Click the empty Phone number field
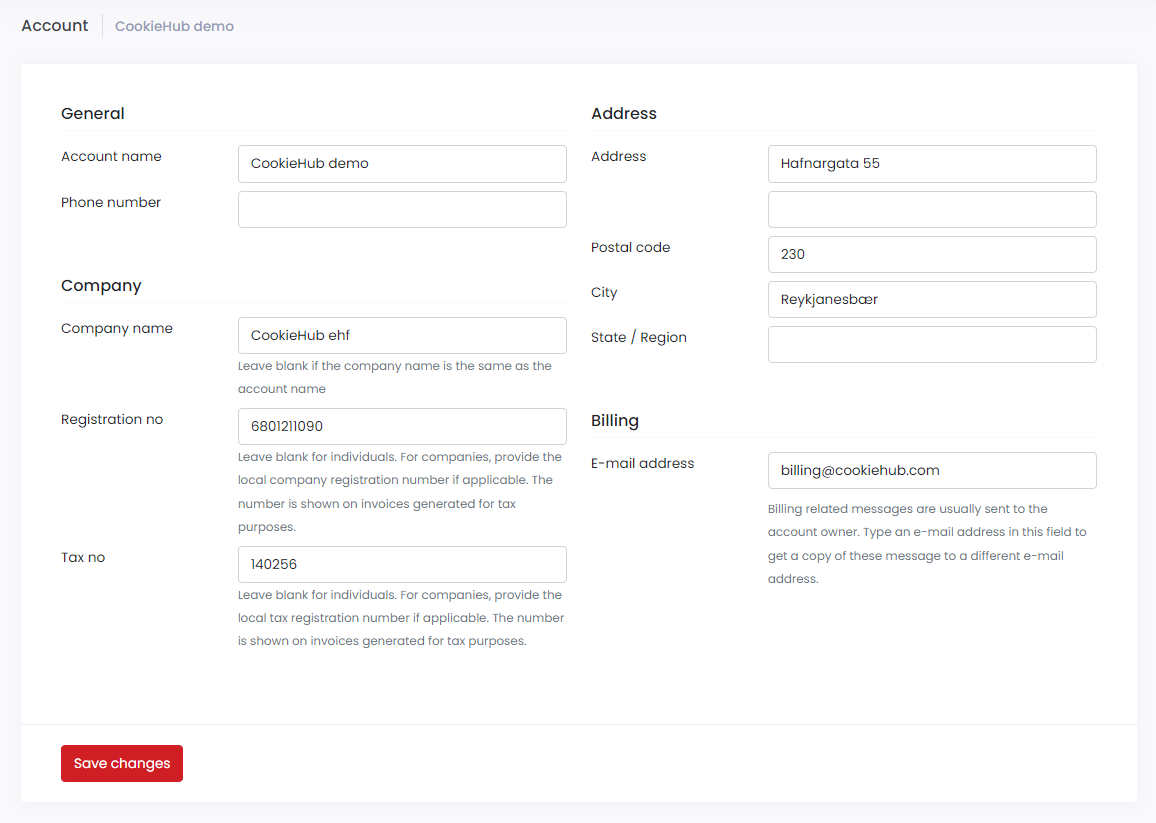This screenshot has height=823, width=1156. 402,209
